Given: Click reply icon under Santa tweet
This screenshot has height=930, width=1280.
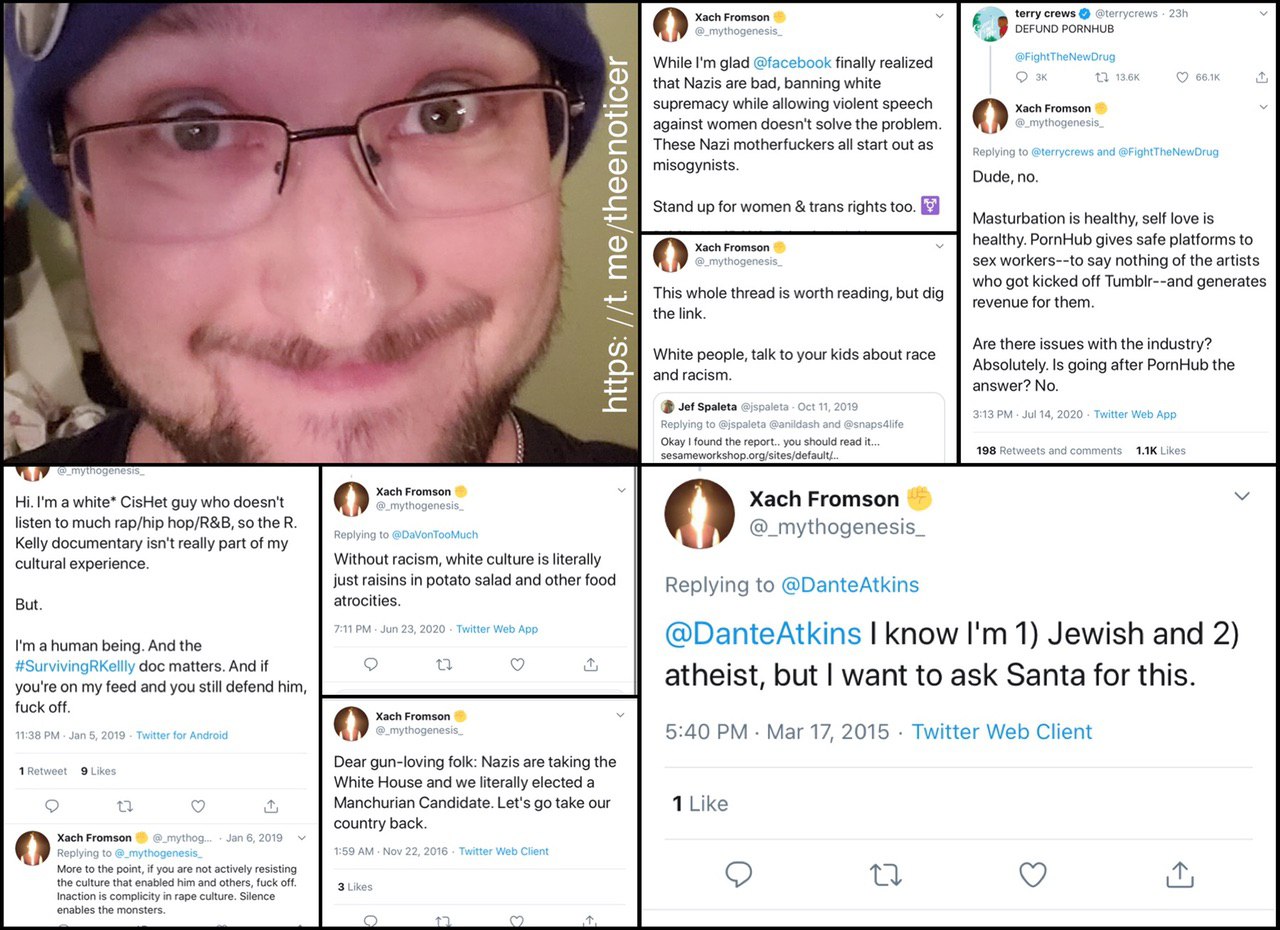Looking at the screenshot, I should click(738, 875).
